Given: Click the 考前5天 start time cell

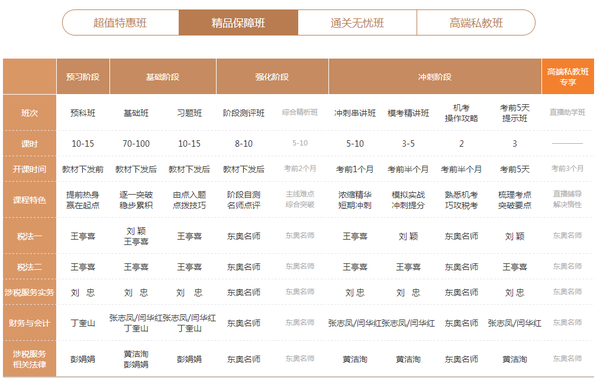Looking at the screenshot, I should click(x=515, y=169).
